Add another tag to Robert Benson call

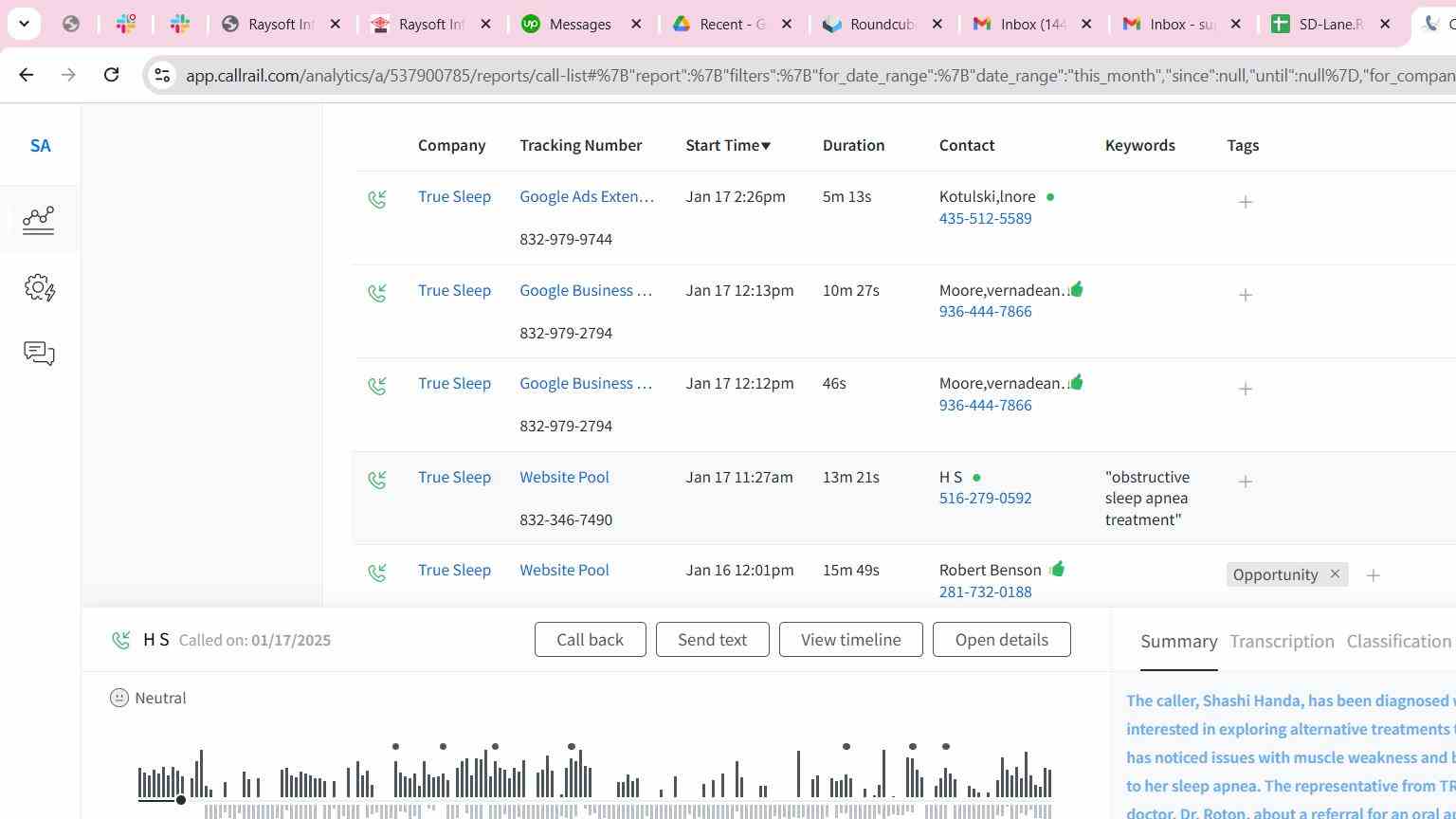(1373, 575)
